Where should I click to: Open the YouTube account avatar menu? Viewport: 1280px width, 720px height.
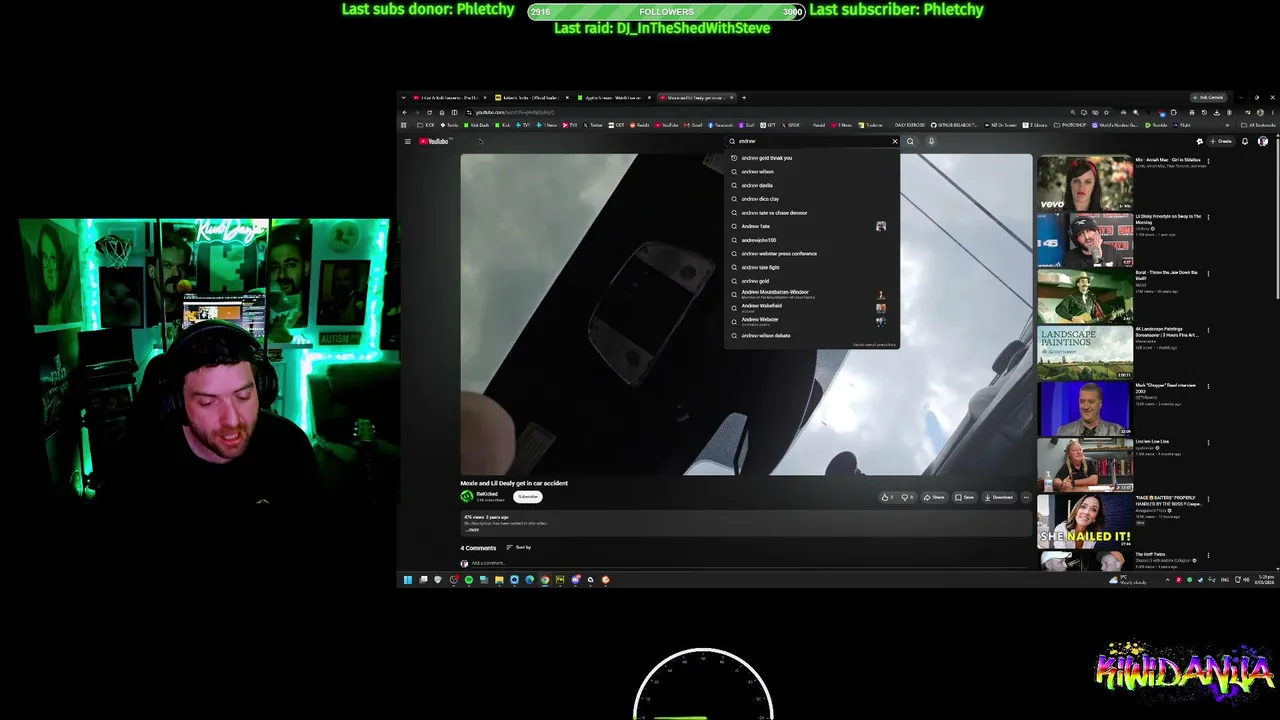pos(1263,141)
